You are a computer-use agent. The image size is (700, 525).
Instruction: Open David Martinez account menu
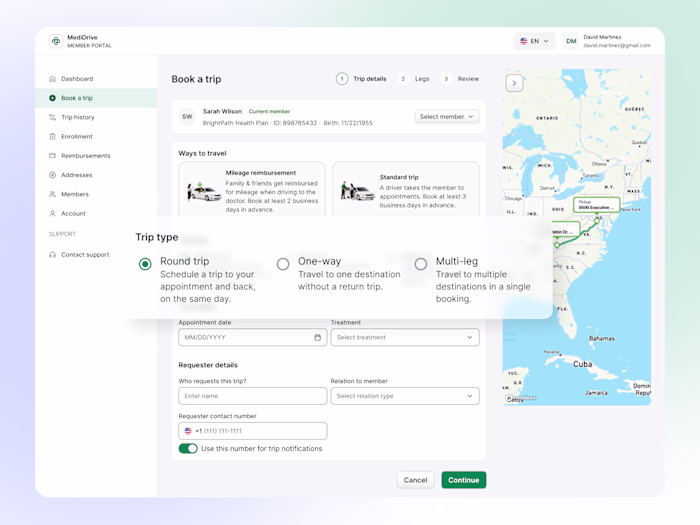point(607,41)
